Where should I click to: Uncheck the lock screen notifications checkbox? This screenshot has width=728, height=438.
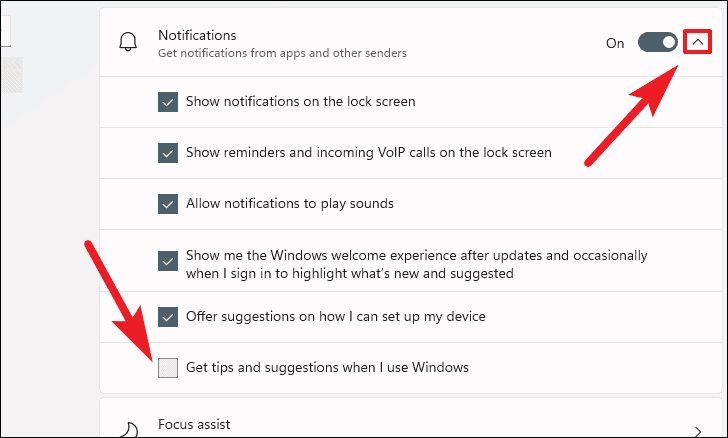[168, 102]
